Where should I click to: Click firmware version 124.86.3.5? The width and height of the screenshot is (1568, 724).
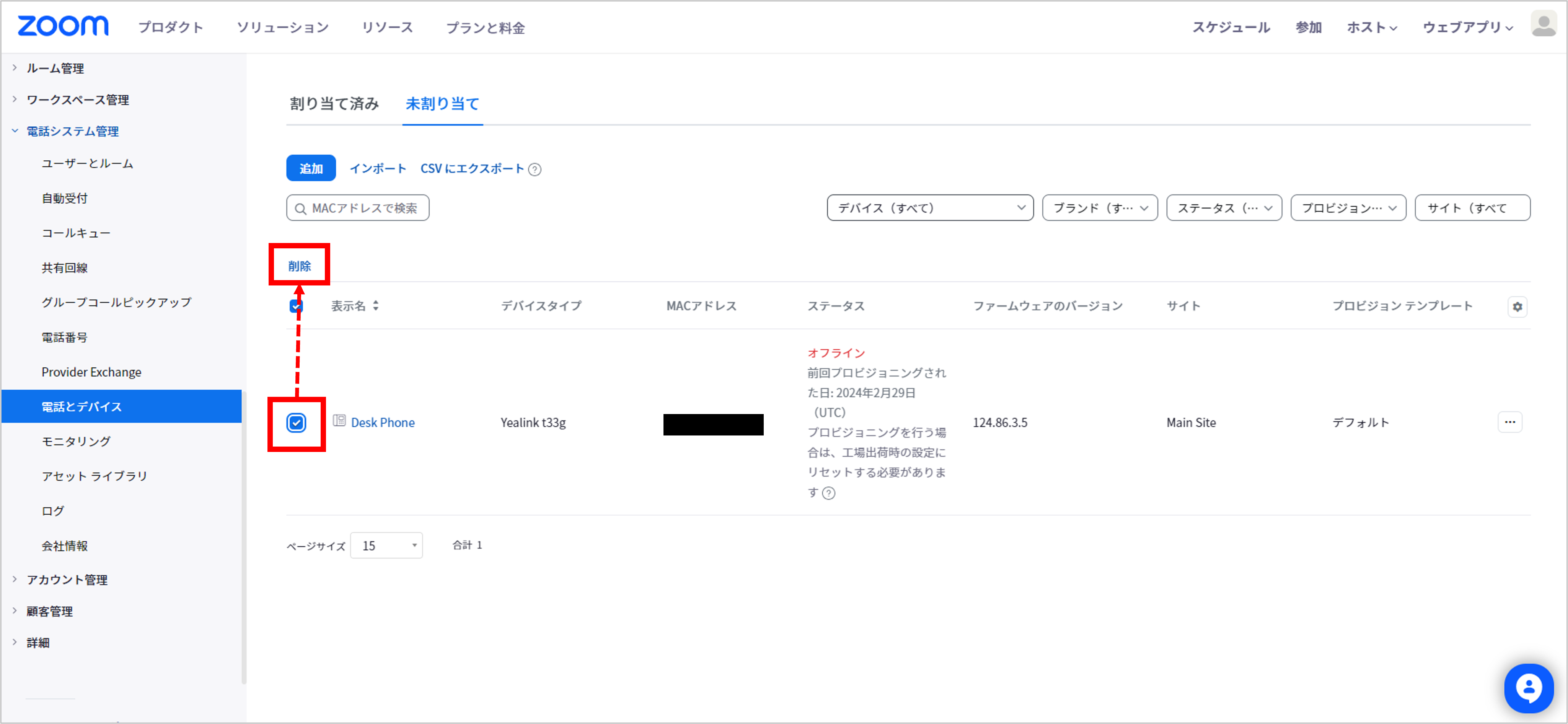[x=1000, y=422]
